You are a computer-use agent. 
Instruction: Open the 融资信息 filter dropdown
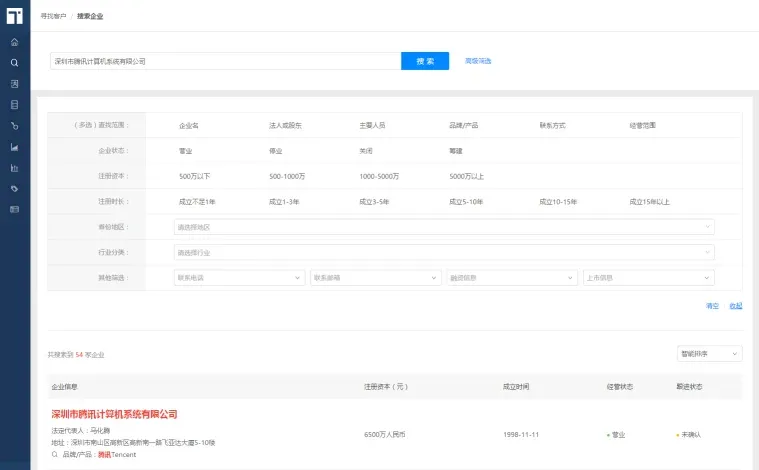tap(512, 278)
